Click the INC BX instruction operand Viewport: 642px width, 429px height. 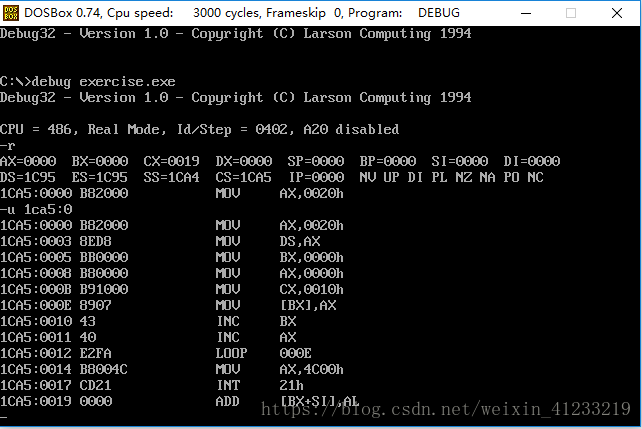coord(288,321)
